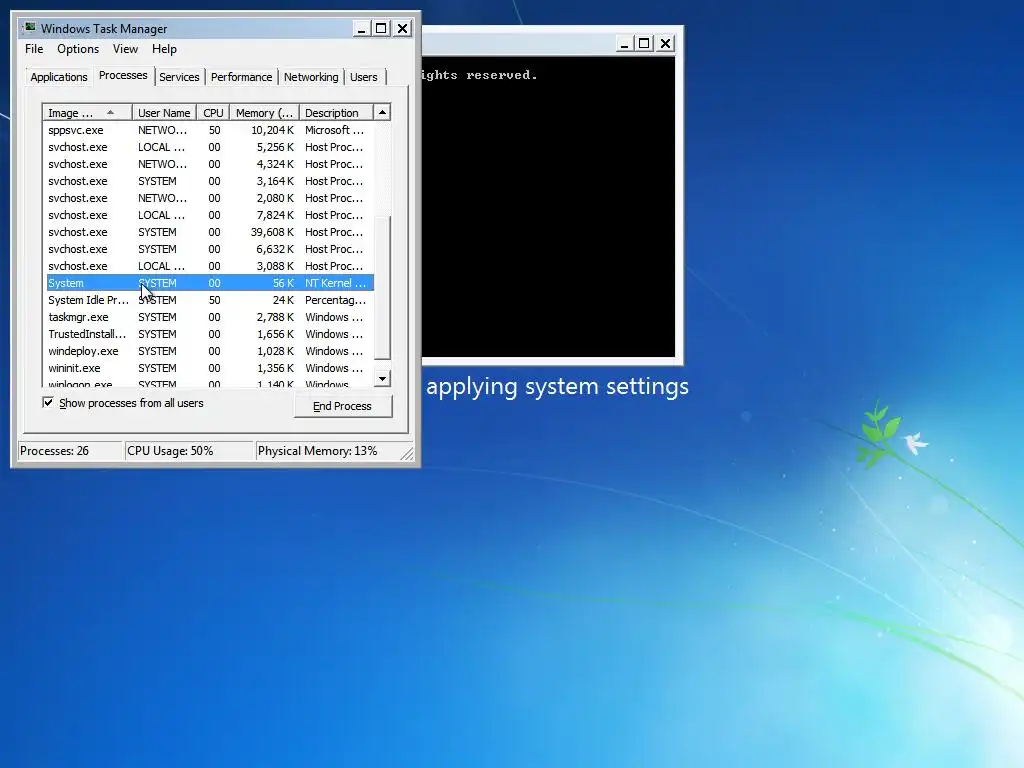Click the process list scrollbar thumb
This screenshot has height=768, width=1024.
tap(382, 287)
